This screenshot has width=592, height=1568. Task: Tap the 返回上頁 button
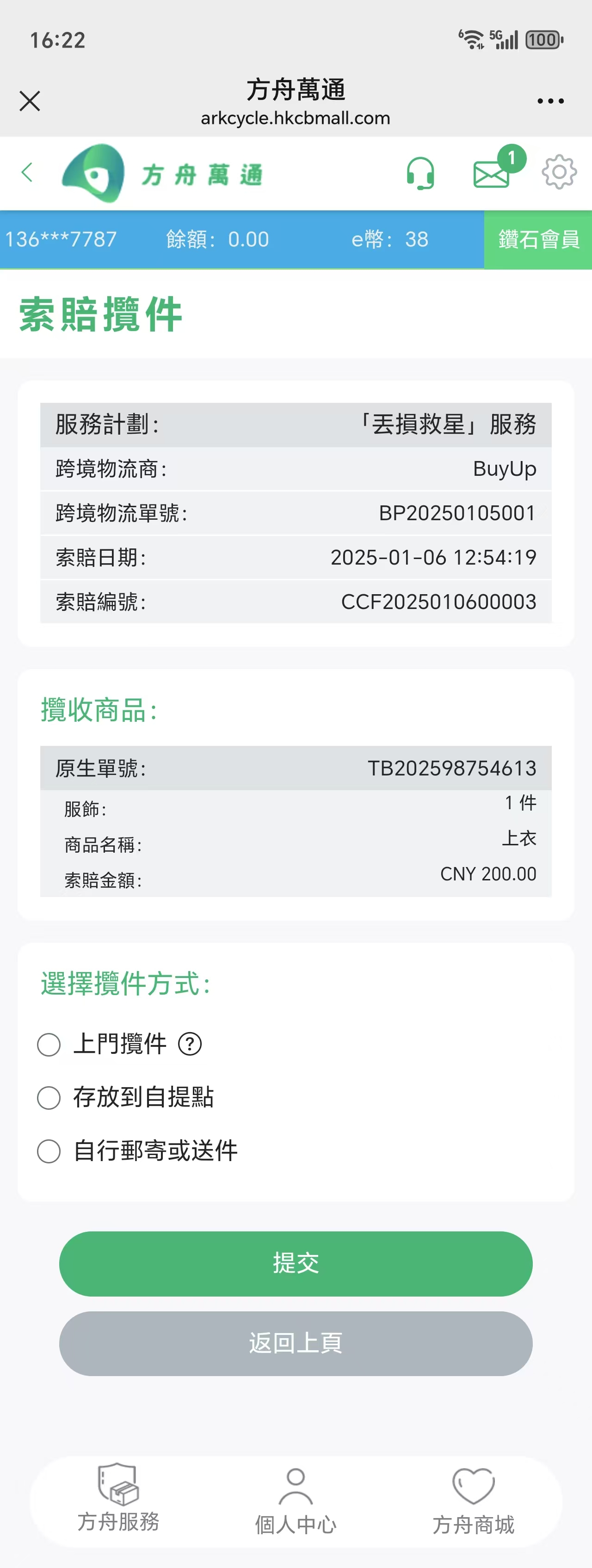pos(296,1343)
